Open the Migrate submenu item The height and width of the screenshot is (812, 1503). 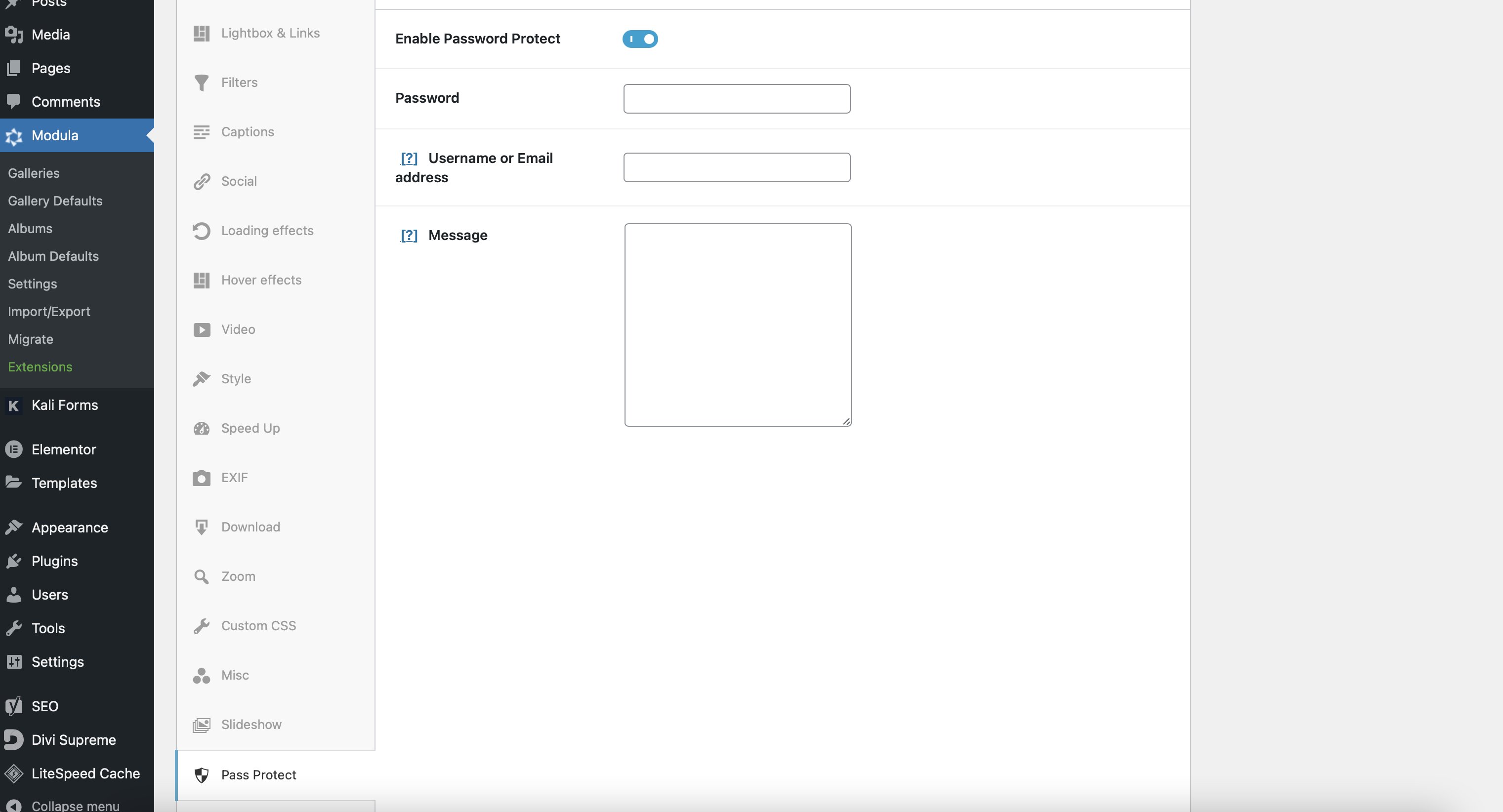coord(30,339)
